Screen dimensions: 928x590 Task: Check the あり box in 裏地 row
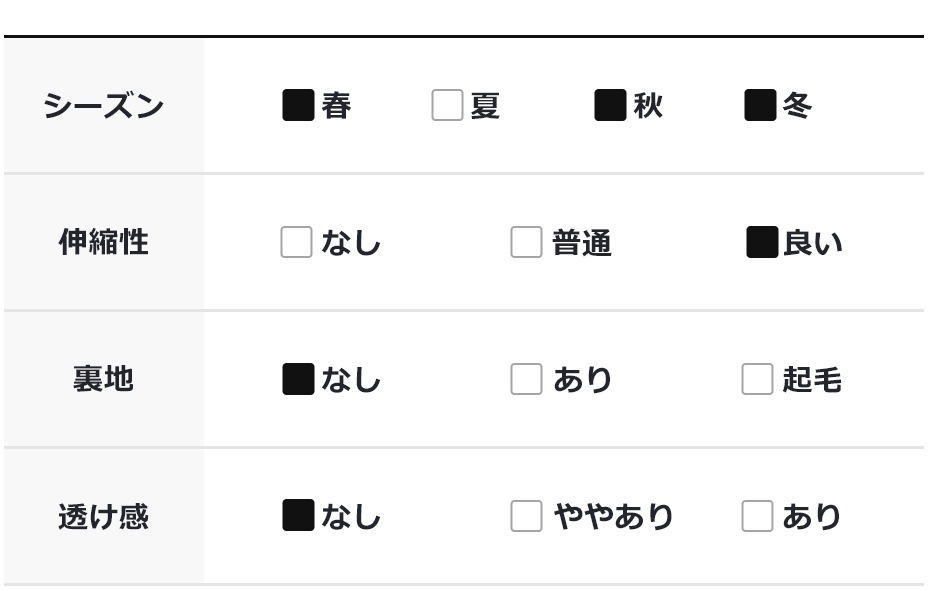click(x=526, y=380)
